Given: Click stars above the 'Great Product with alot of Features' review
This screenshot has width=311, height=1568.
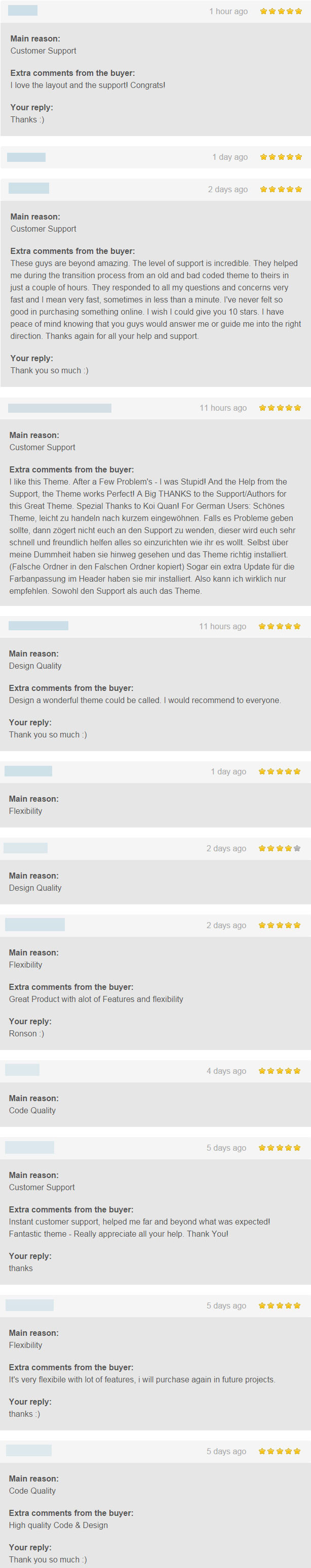Looking at the screenshot, I should 279,925.
